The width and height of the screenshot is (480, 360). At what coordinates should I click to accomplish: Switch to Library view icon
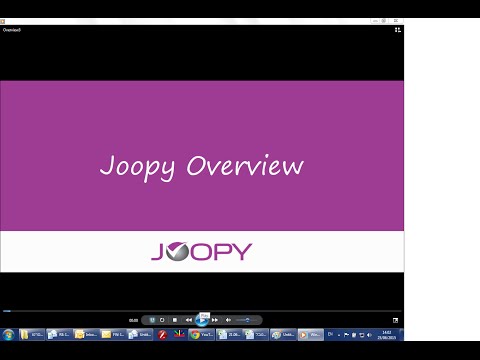pos(398,30)
